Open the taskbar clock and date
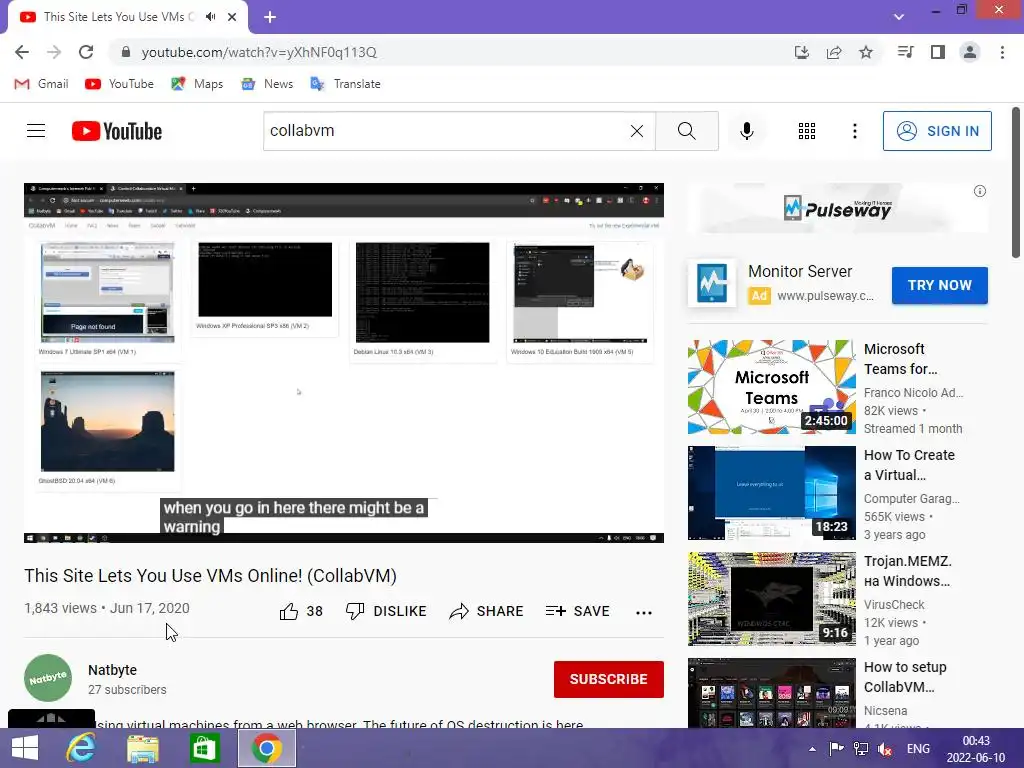 (976, 749)
